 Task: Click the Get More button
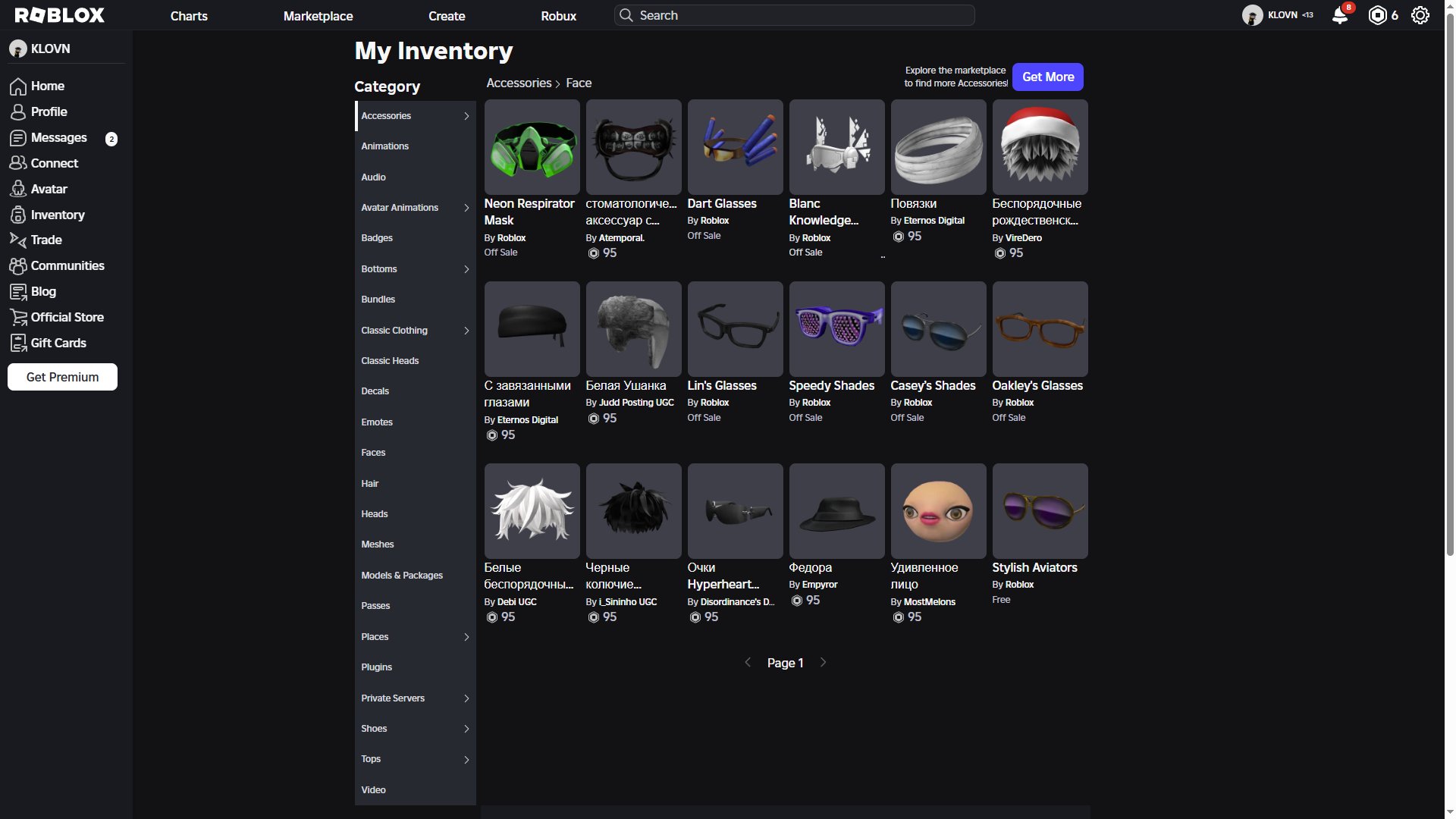coord(1047,77)
